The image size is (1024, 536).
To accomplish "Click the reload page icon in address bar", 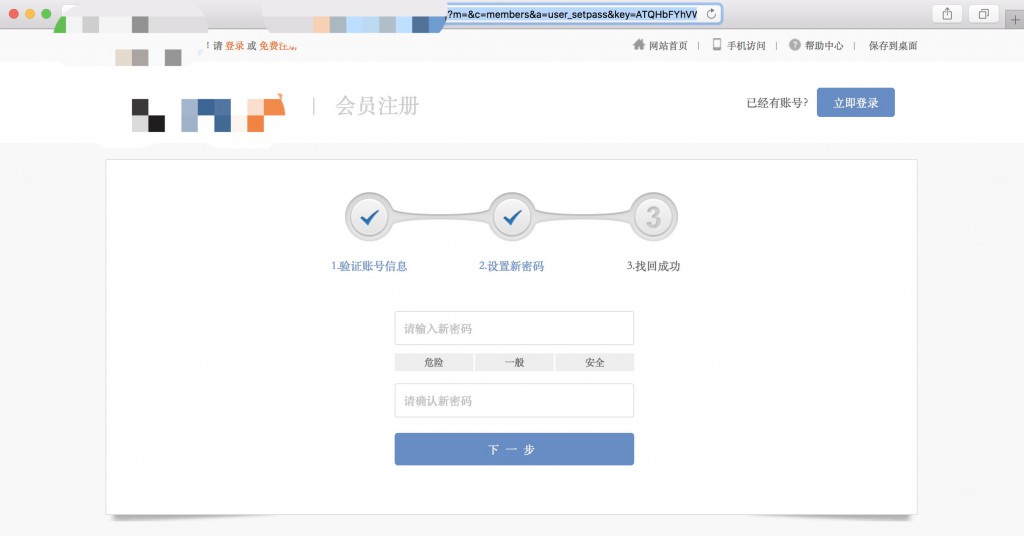I will click(x=711, y=14).
